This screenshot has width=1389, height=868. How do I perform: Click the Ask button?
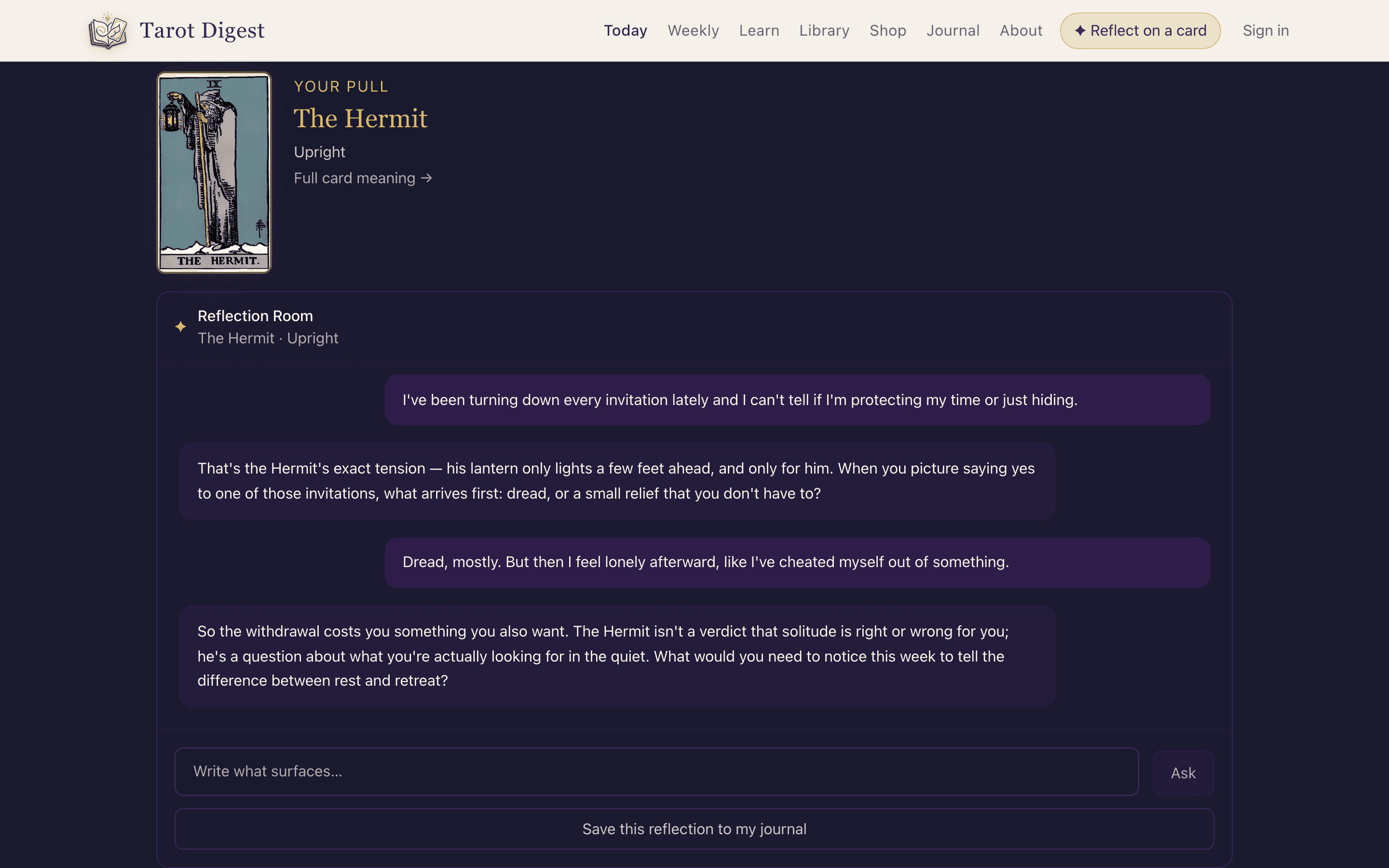click(1183, 773)
